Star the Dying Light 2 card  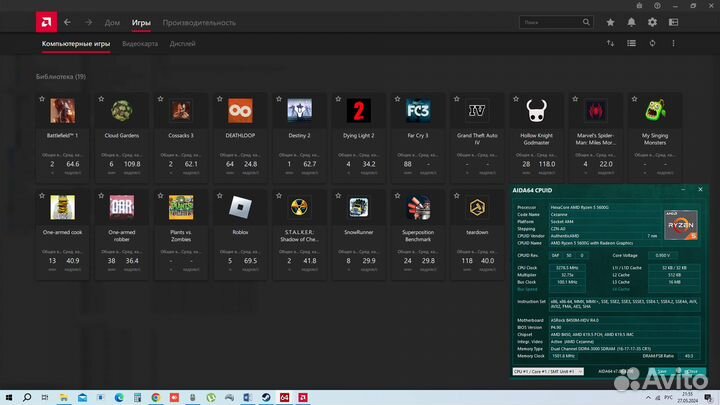(x=338, y=99)
